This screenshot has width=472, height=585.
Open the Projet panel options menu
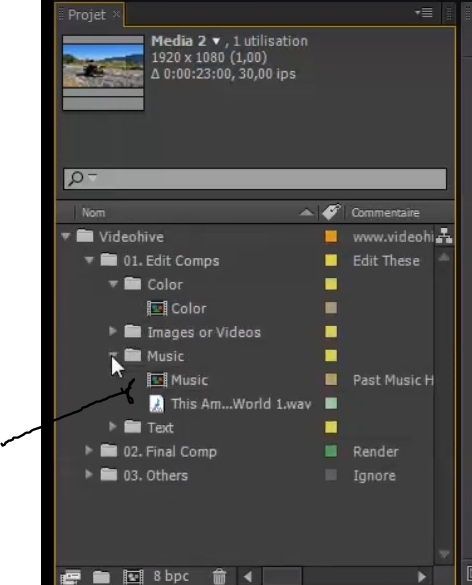click(x=424, y=13)
